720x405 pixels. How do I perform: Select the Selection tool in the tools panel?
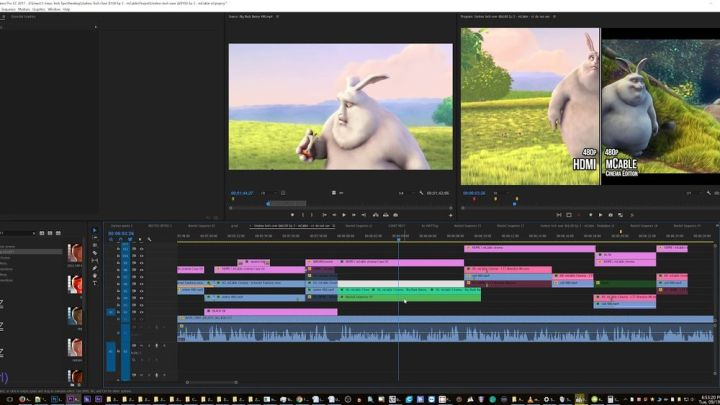click(x=95, y=230)
